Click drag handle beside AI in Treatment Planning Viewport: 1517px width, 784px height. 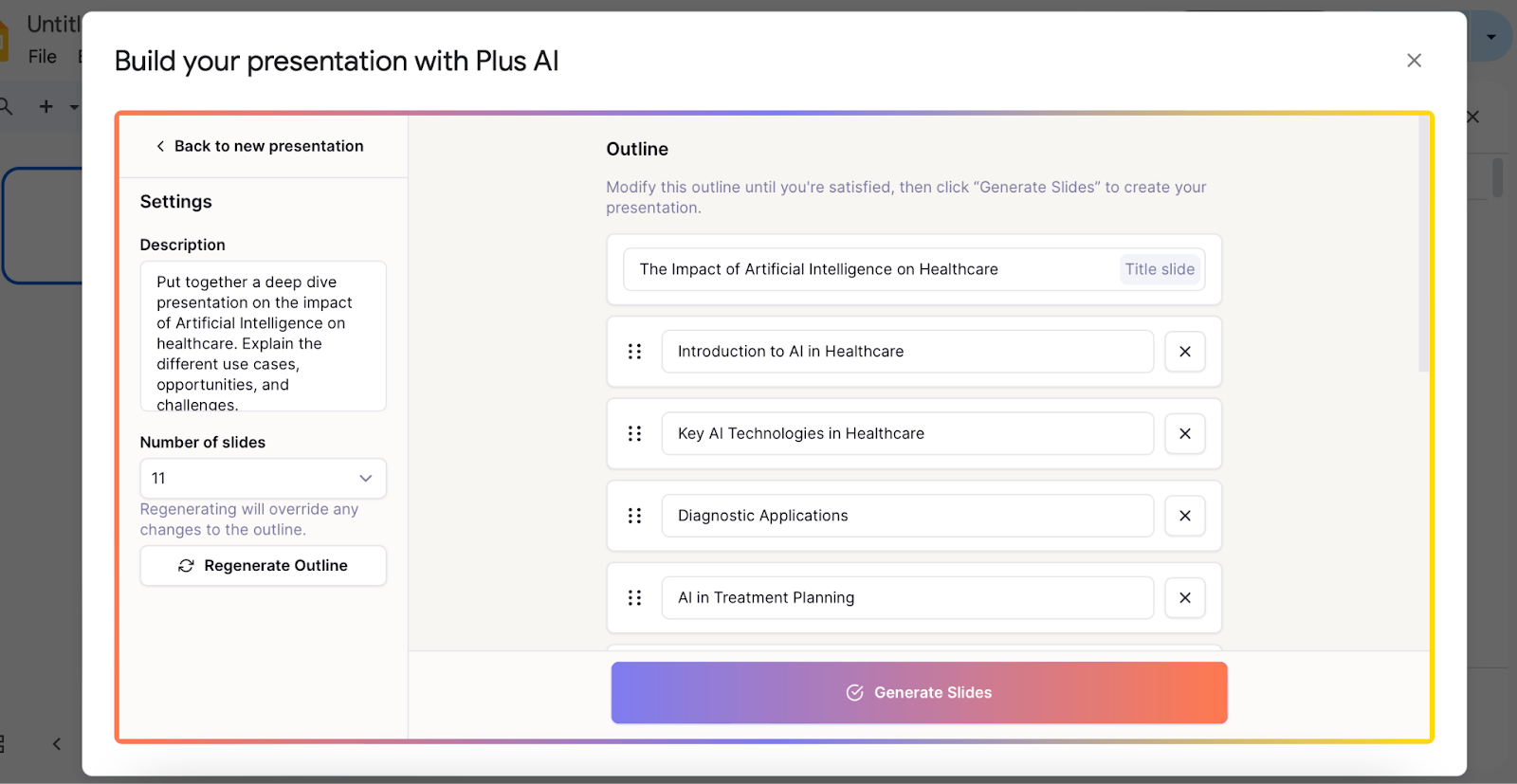634,598
